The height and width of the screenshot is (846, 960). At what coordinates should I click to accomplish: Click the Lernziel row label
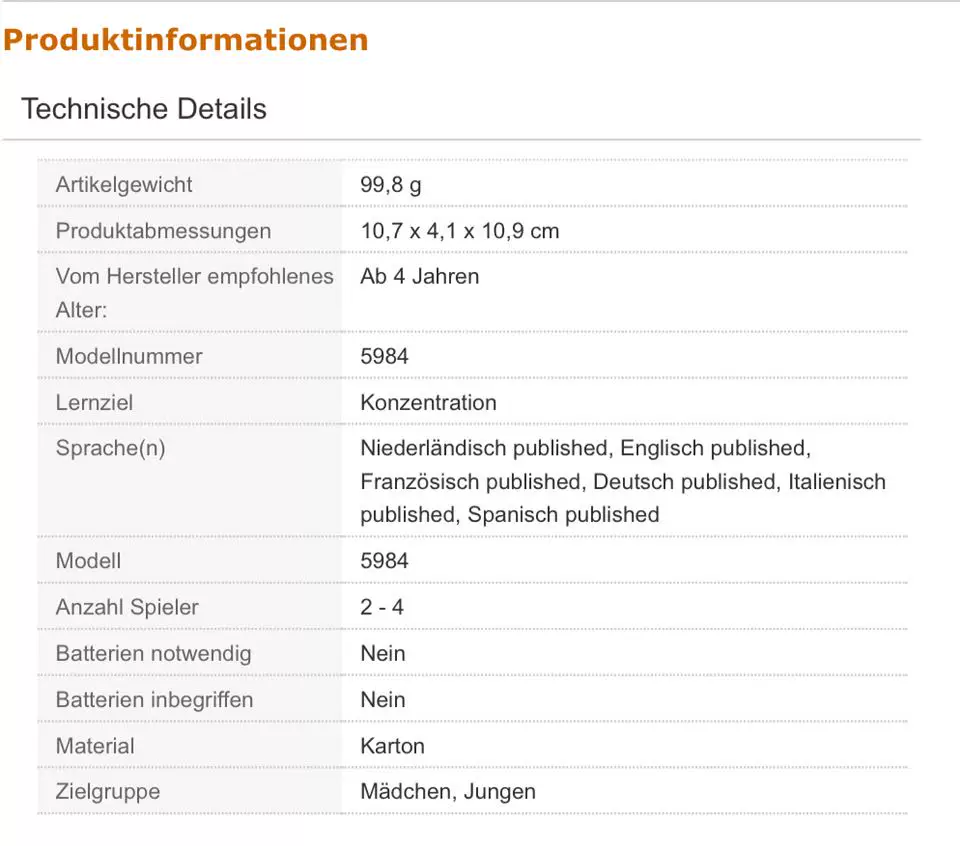(x=94, y=402)
